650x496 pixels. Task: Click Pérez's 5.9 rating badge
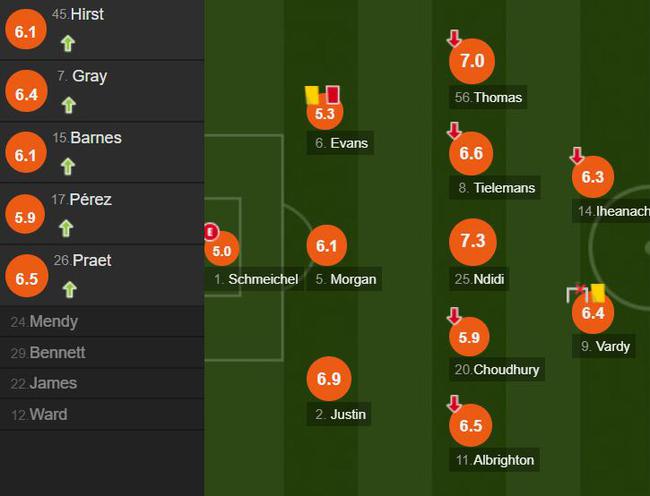click(25, 214)
